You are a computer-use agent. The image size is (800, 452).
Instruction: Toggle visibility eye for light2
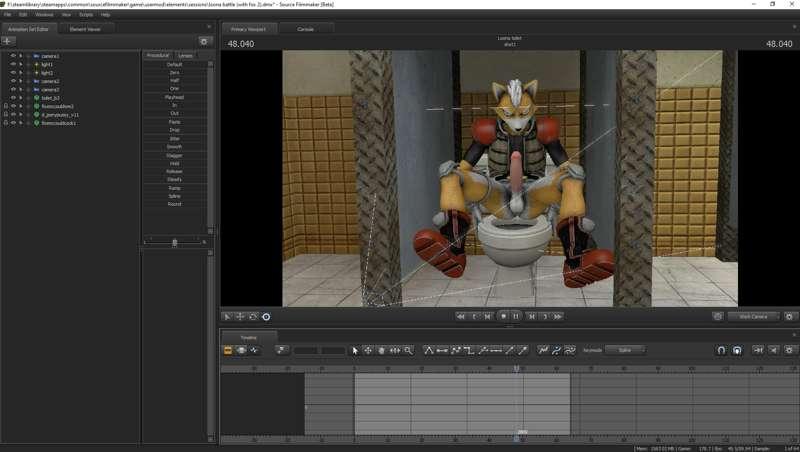tap(13, 72)
